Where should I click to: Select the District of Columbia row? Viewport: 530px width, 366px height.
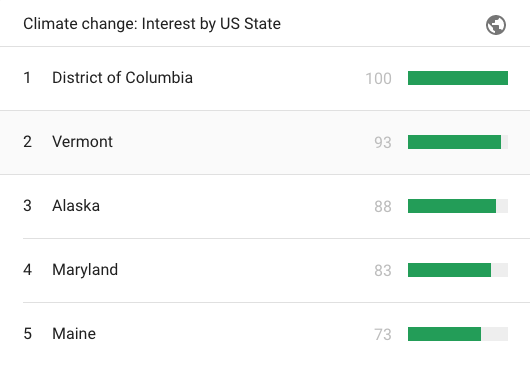click(265, 78)
